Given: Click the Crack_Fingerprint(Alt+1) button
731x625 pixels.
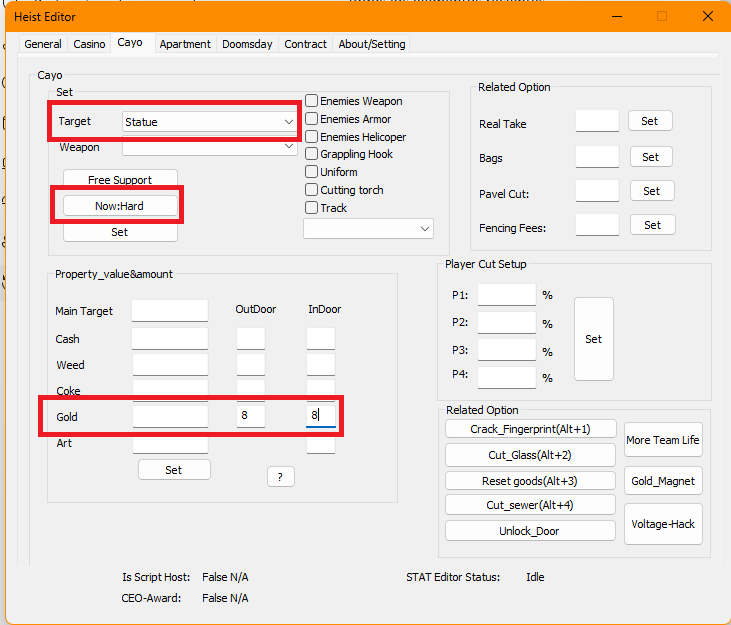Looking at the screenshot, I should point(531,429).
